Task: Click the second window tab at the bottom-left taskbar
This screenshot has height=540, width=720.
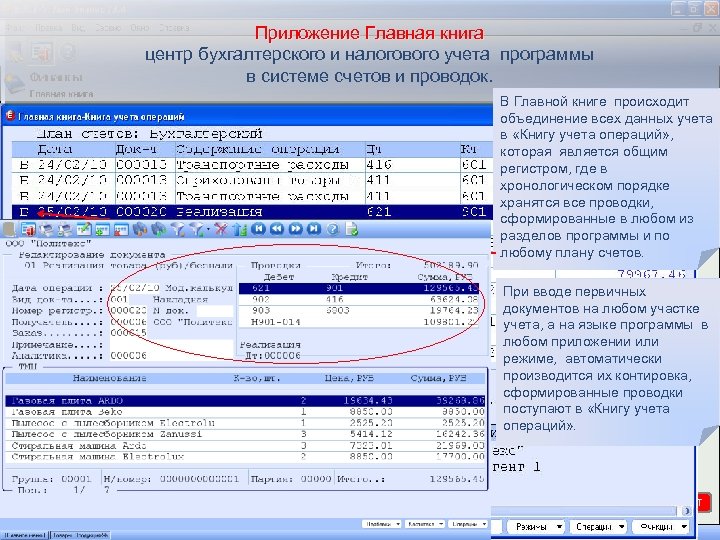Action: [80, 535]
